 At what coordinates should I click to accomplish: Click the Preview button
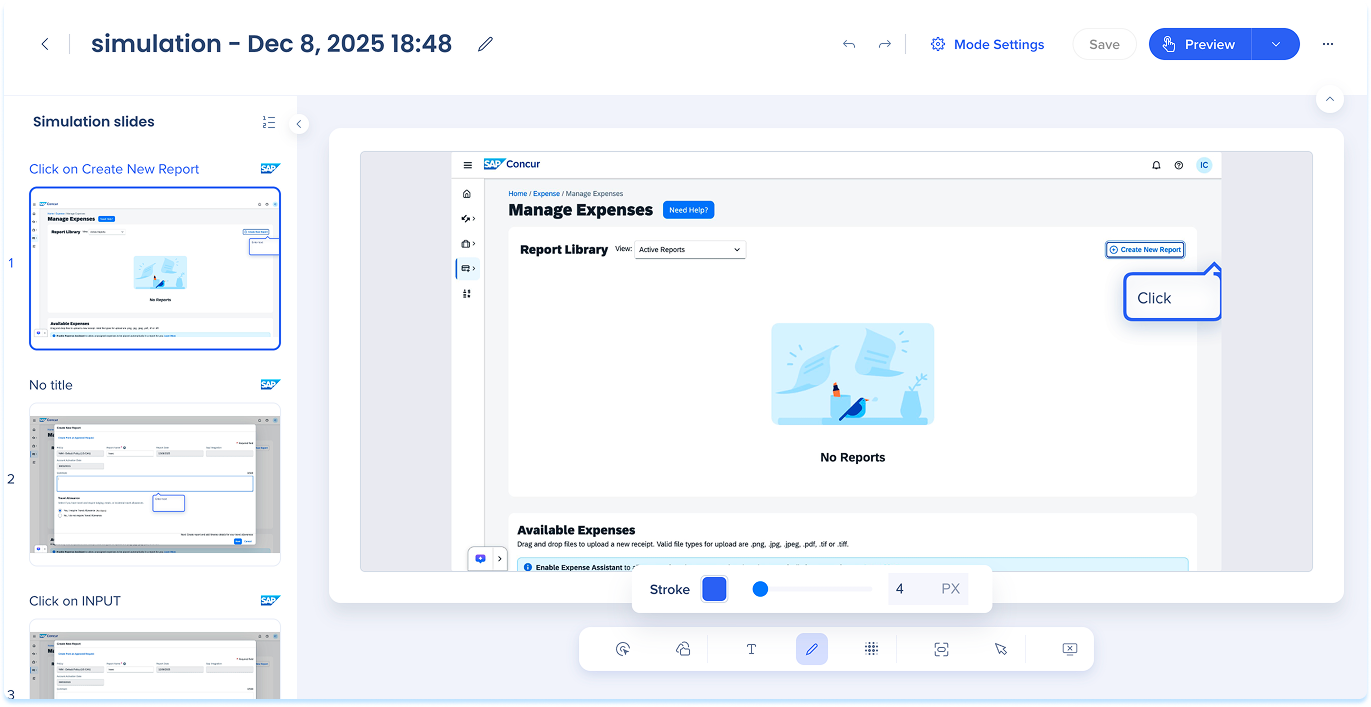1199,44
